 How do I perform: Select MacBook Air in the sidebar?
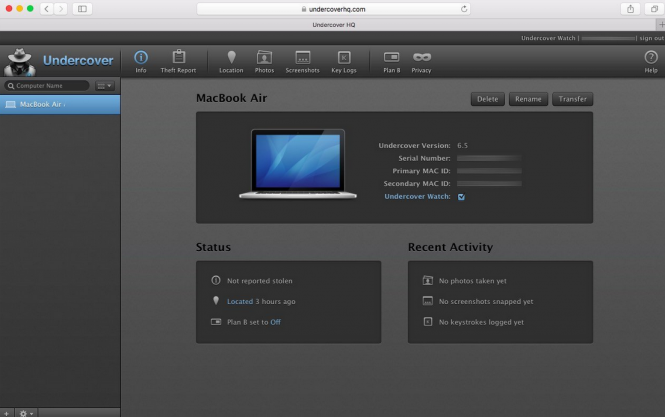point(60,104)
